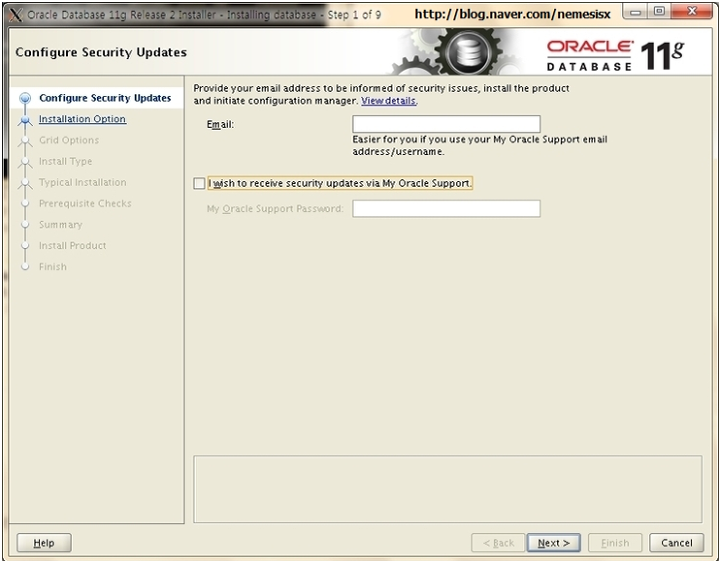Click the Finish button at bottom
720x562 pixels.
(615, 543)
